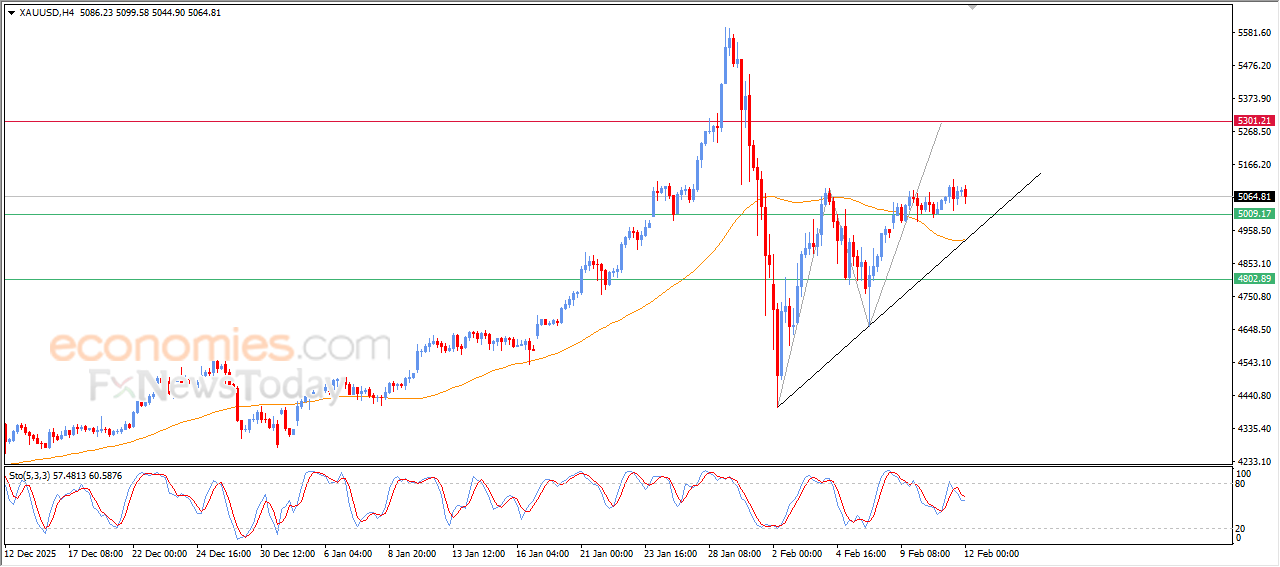This screenshot has height=567, width=1280.
Task: Click the XAUUSD,H4 symbol title
Action: 46,13
